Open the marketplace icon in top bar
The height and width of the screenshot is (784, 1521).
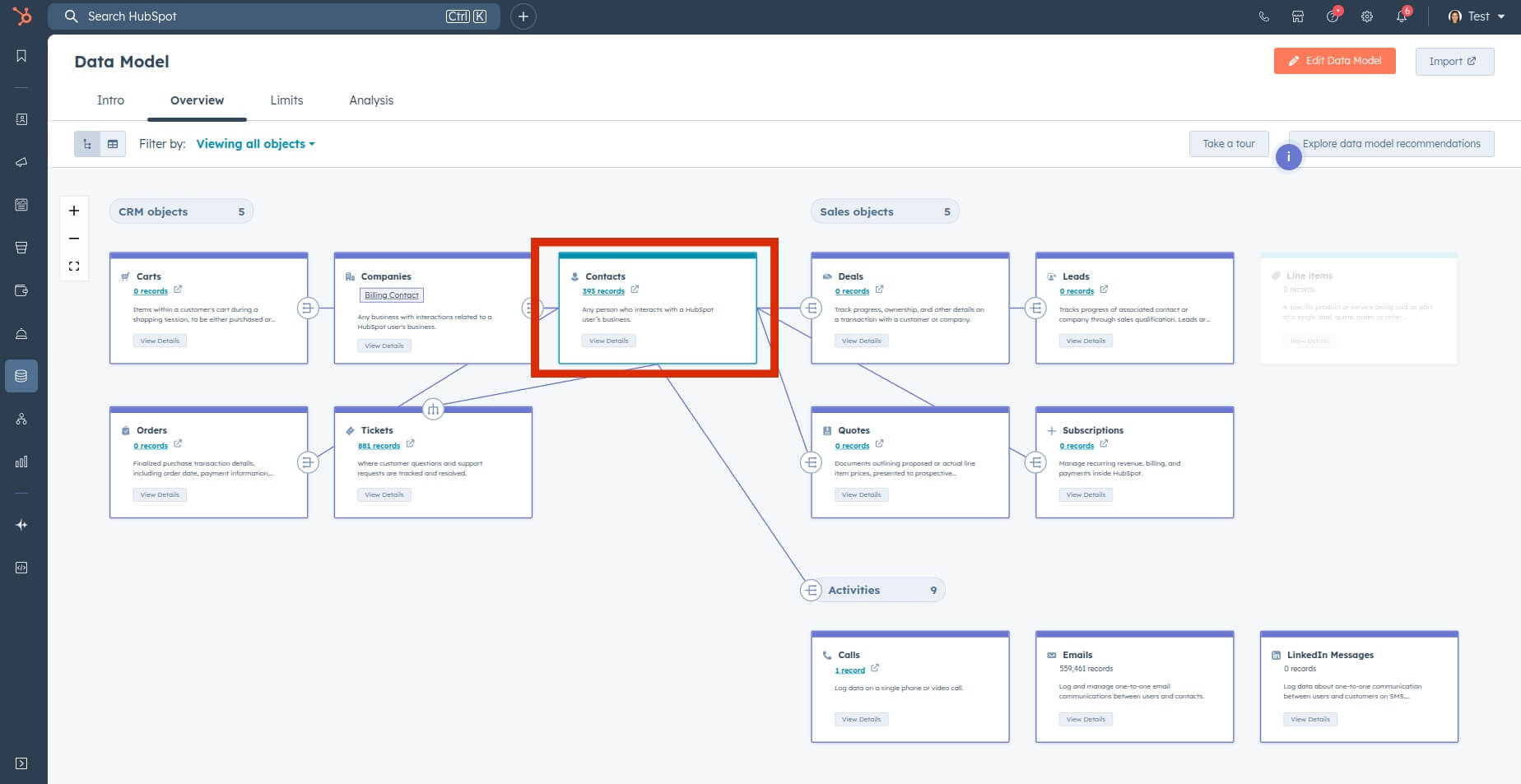point(1298,16)
